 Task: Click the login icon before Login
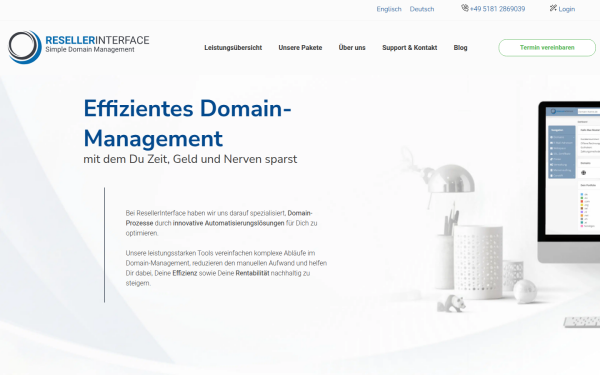[553, 8]
